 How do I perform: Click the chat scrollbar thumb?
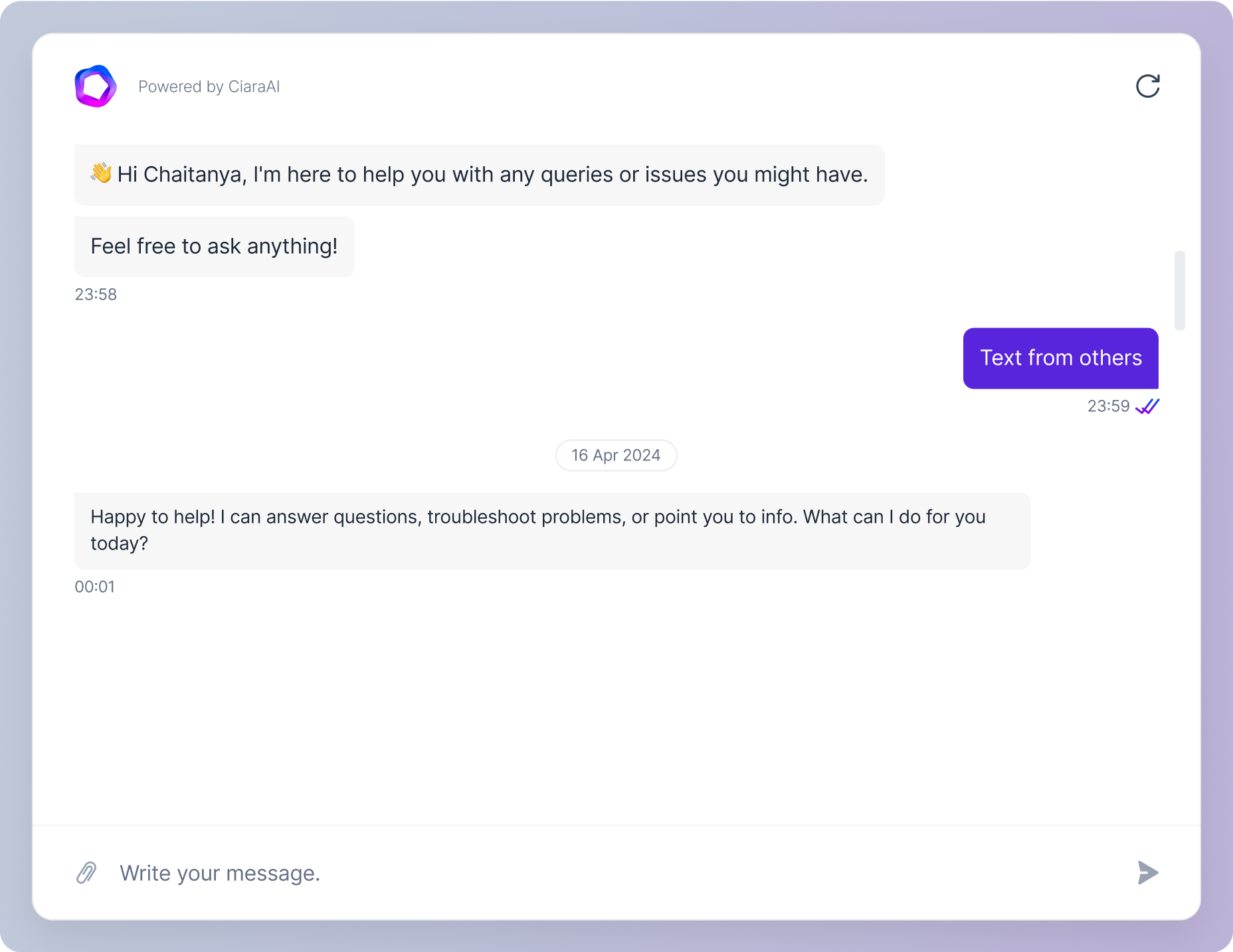tap(1180, 290)
